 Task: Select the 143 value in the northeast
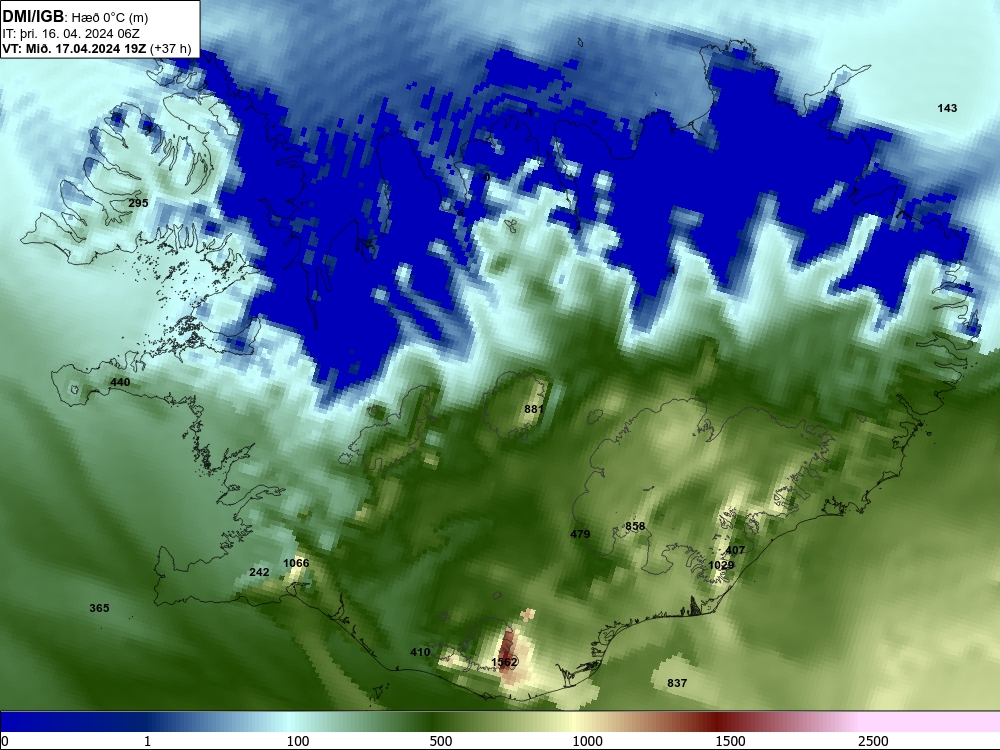click(947, 108)
